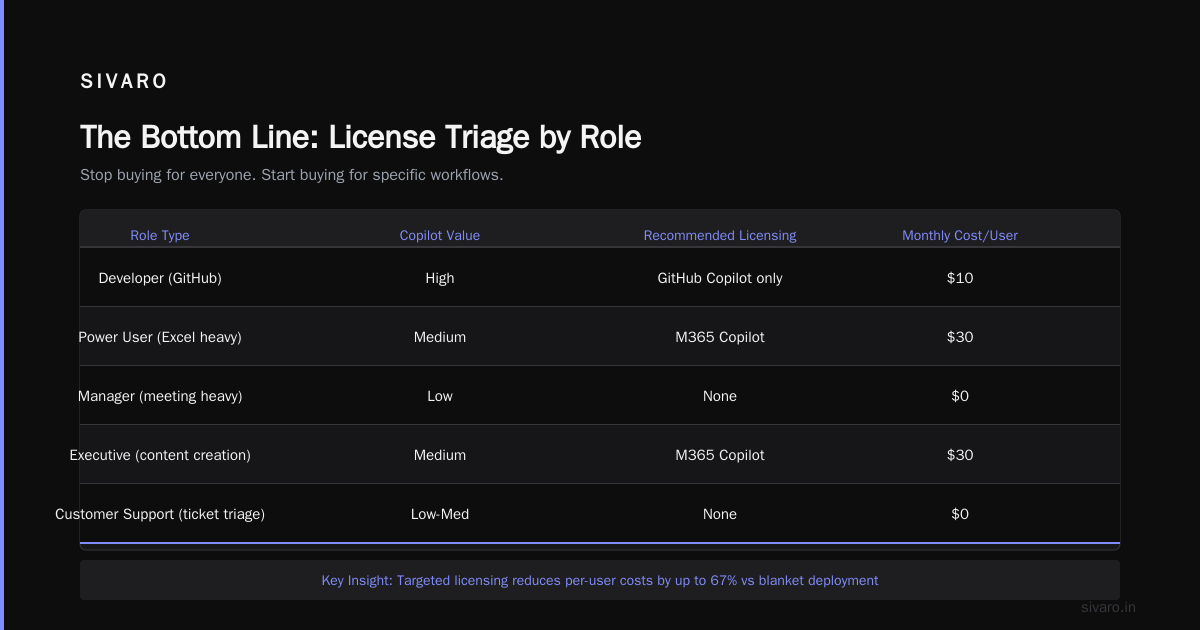1200x630 pixels.
Task: Click the Low value in Manager row
Action: [440, 396]
